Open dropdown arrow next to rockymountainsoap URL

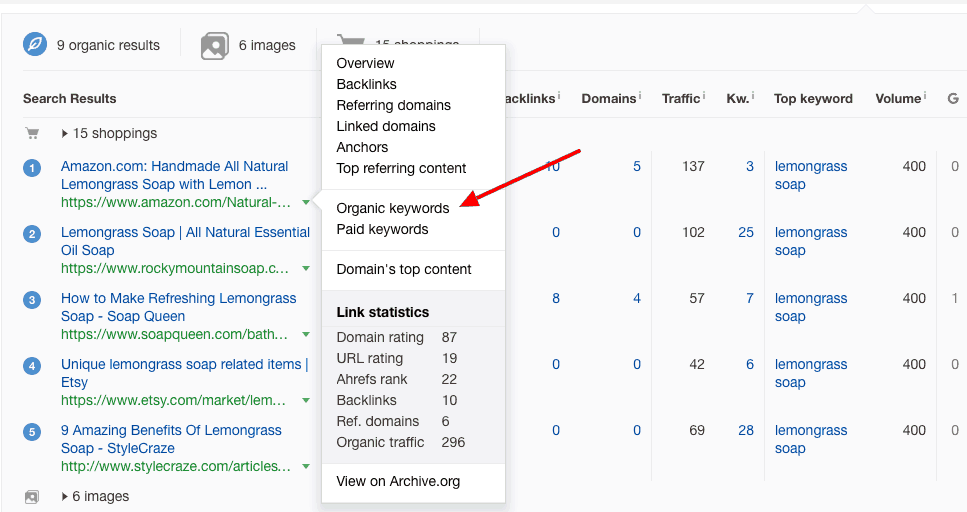(x=306, y=268)
